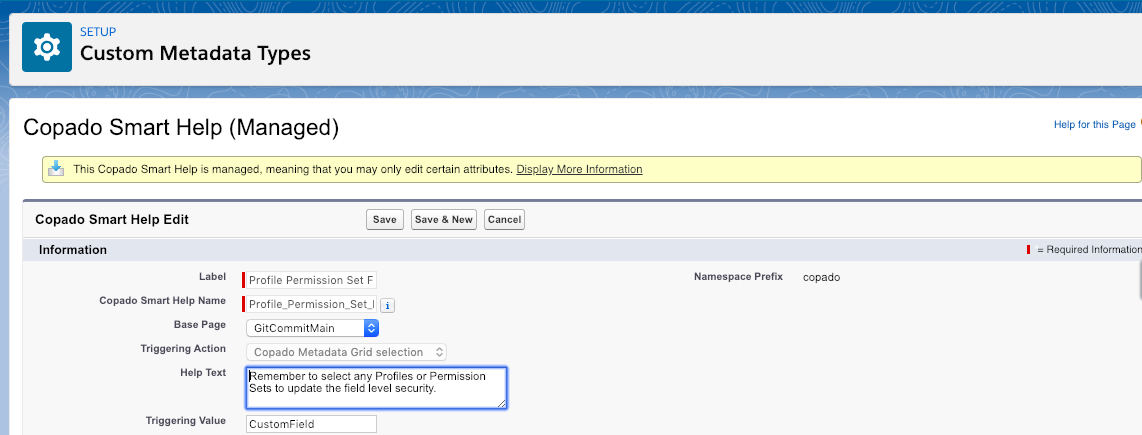Click the Triggering Value field label
Viewport: 1142px width, 435px height.
(186, 421)
